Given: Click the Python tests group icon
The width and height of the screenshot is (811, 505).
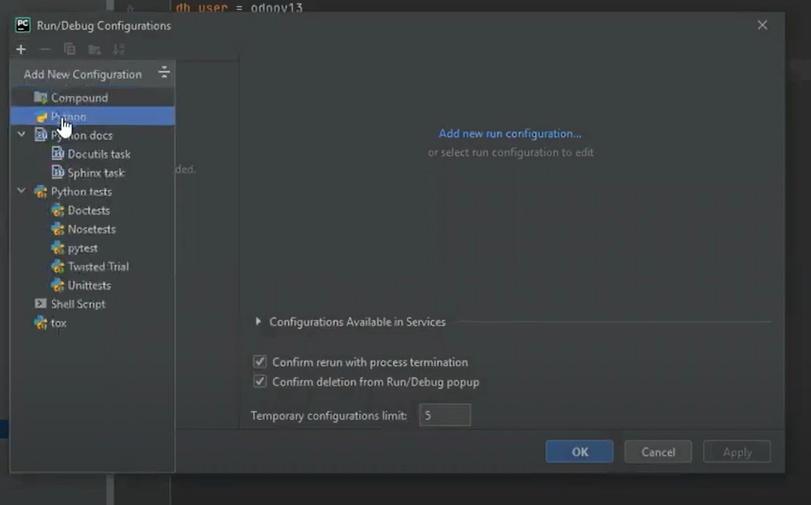Looking at the screenshot, I should (41, 191).
